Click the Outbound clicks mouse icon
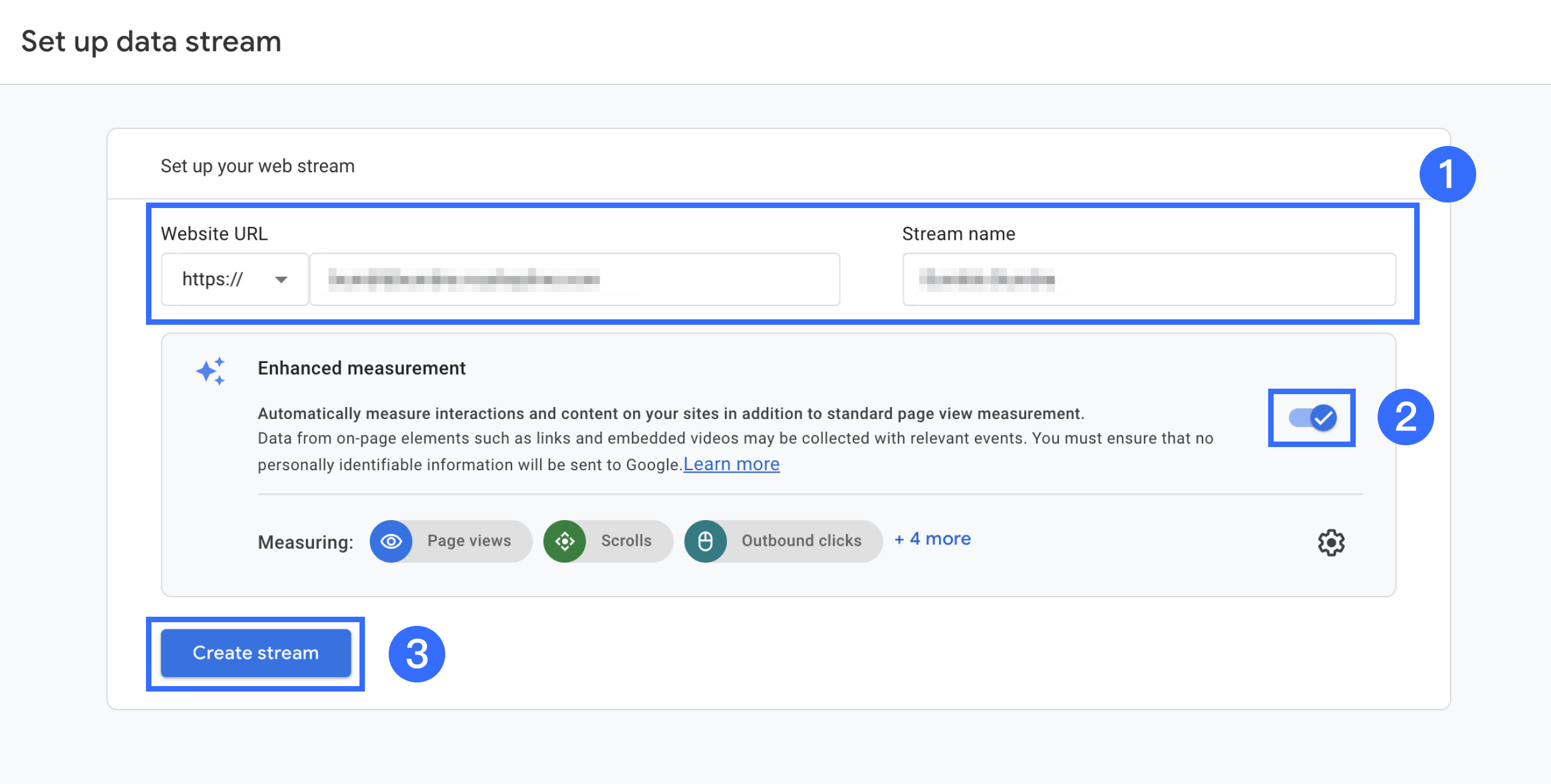Screen dimensions: 1551x784 click(705, 541)
